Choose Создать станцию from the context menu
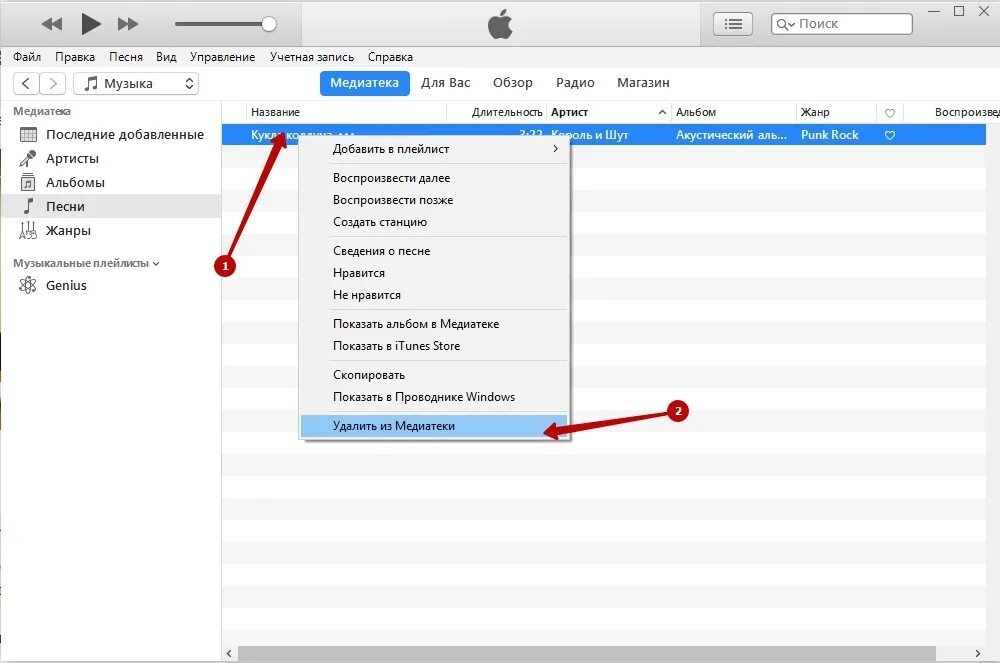Image resolution: width=1000 pixels, height=663 pixels. pos(434,222)
